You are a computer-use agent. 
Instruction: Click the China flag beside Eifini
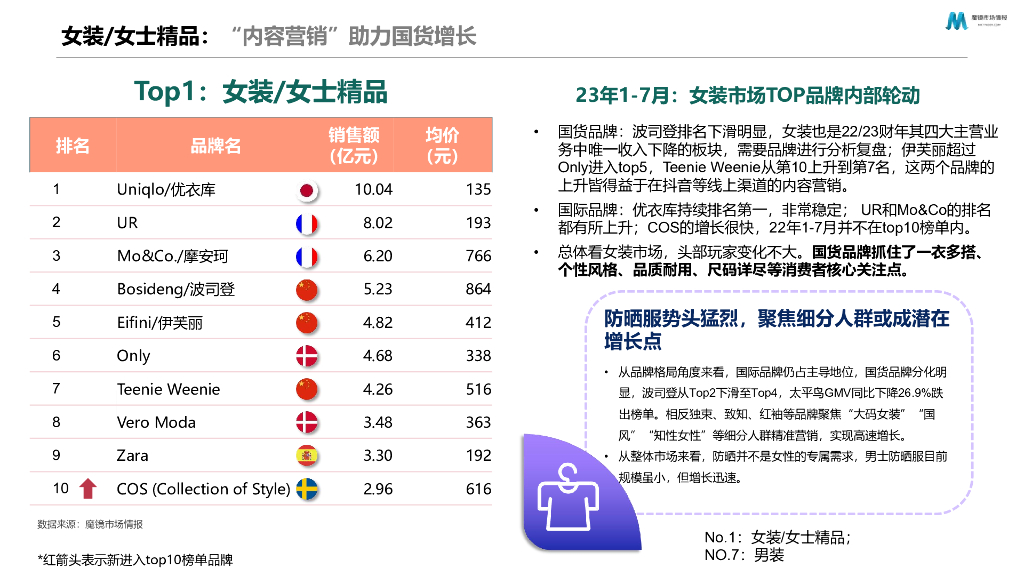[x=306, y=323]
